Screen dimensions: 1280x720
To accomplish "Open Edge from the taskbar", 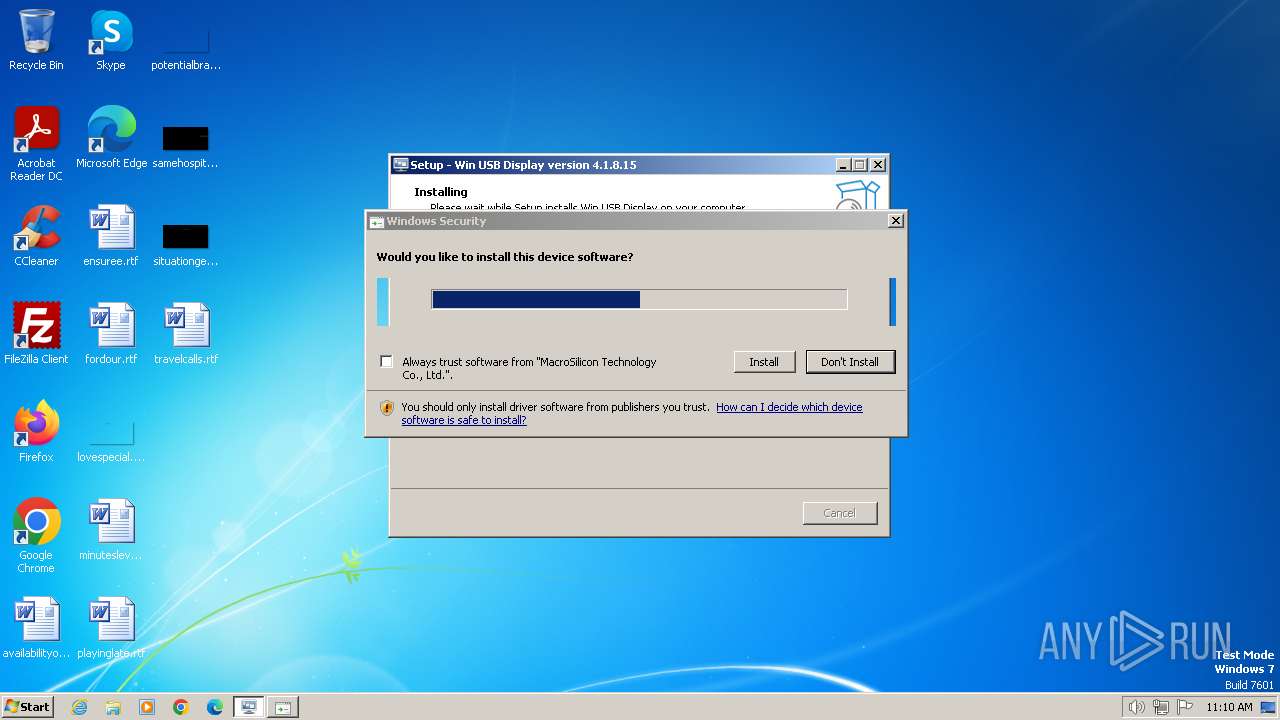I will [x=215, y=707].
